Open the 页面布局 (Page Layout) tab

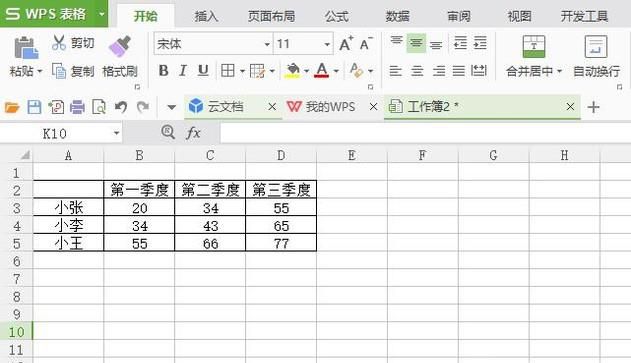click(x=271, y=16)
